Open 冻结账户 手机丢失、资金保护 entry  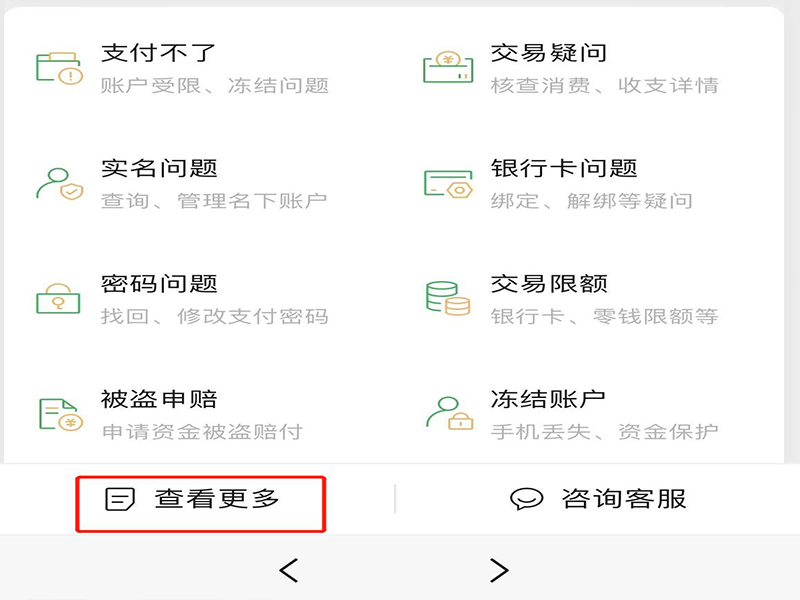604,415
